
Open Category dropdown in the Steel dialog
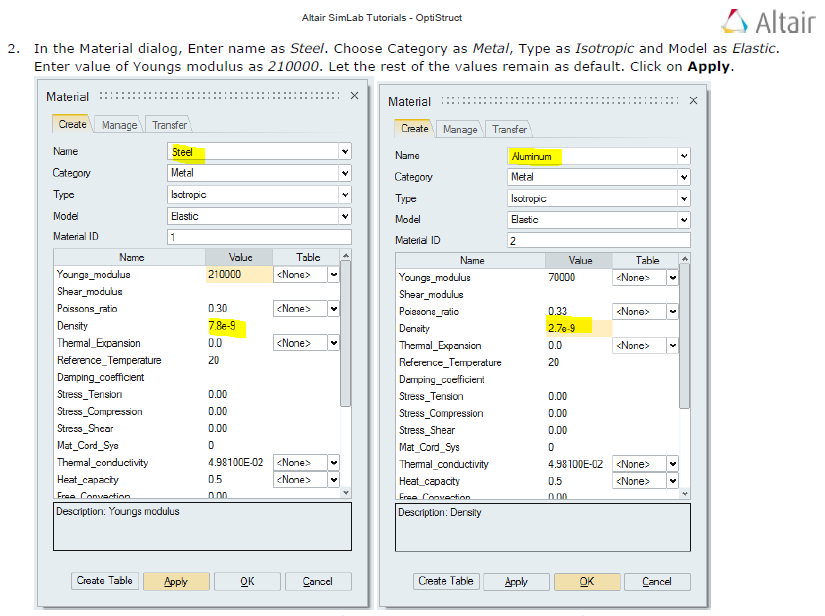[x=345, y=173]
